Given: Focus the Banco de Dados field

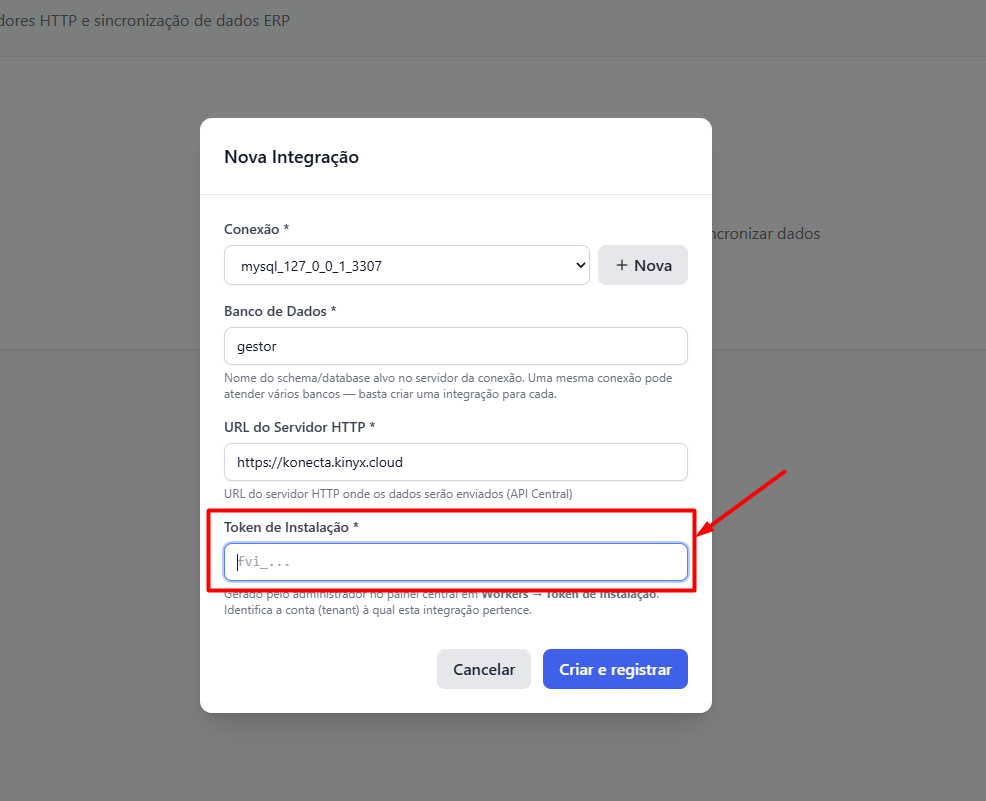Looking at the screenshot, I should (x=455, y=346).
